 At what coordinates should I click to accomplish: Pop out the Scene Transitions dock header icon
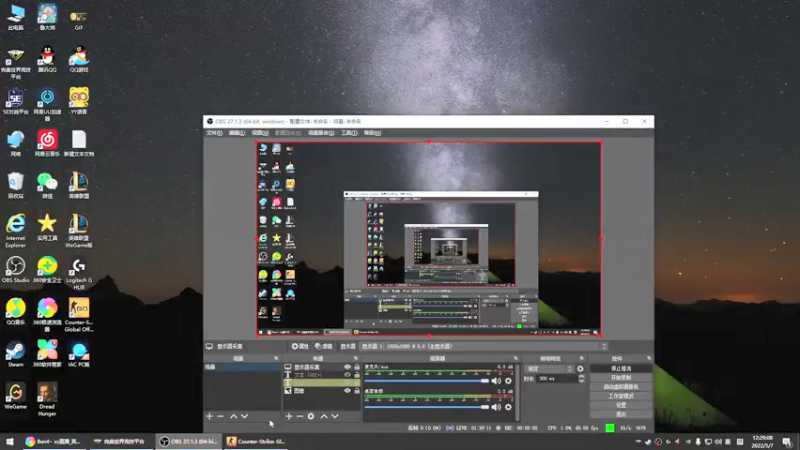[x=582, y=359]
